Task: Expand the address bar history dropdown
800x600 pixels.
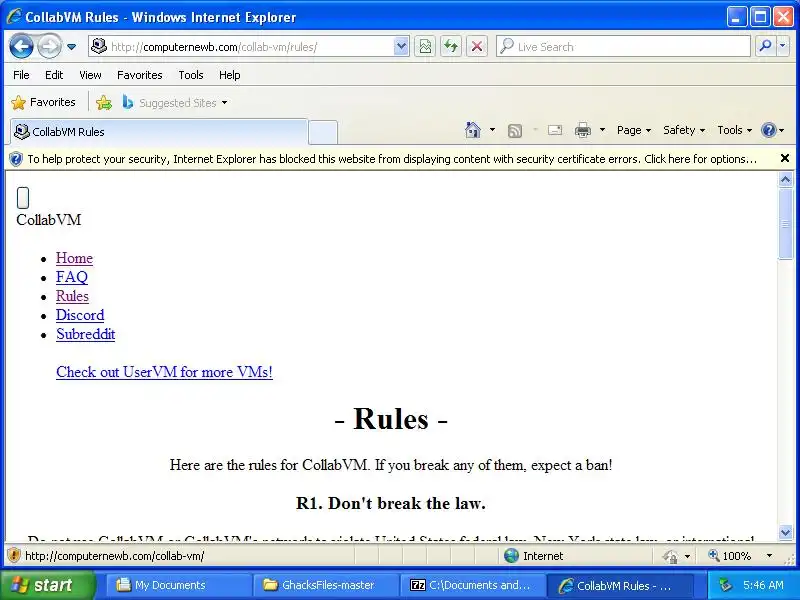Action: 402,47
